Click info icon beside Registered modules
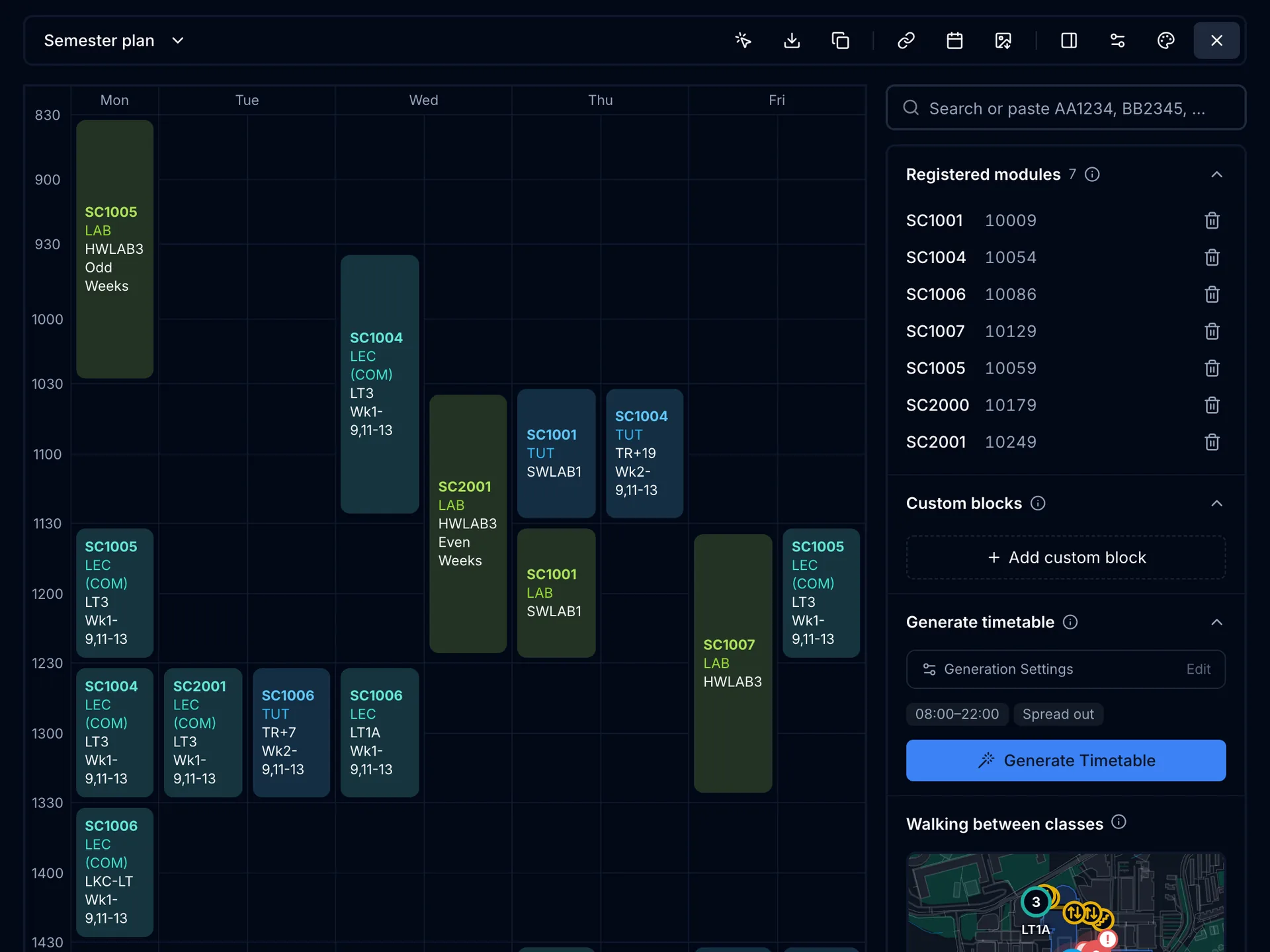Image resolution: width=1270 pixels, height=952 pixels. pyautogui.click(x=1092, y=175)
